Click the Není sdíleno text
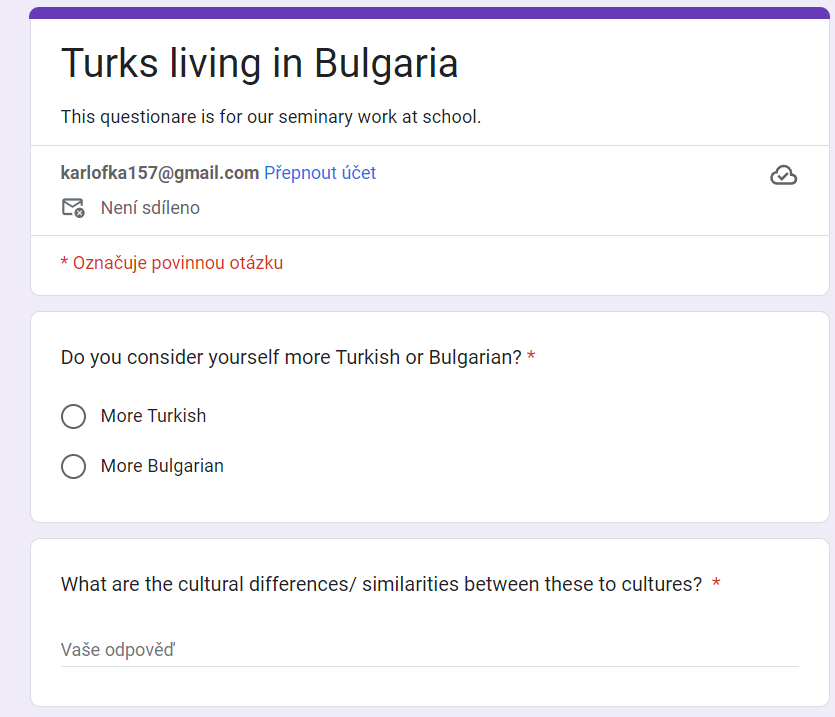The width and height of the screenshot is (835, 717). coord(150,208)
